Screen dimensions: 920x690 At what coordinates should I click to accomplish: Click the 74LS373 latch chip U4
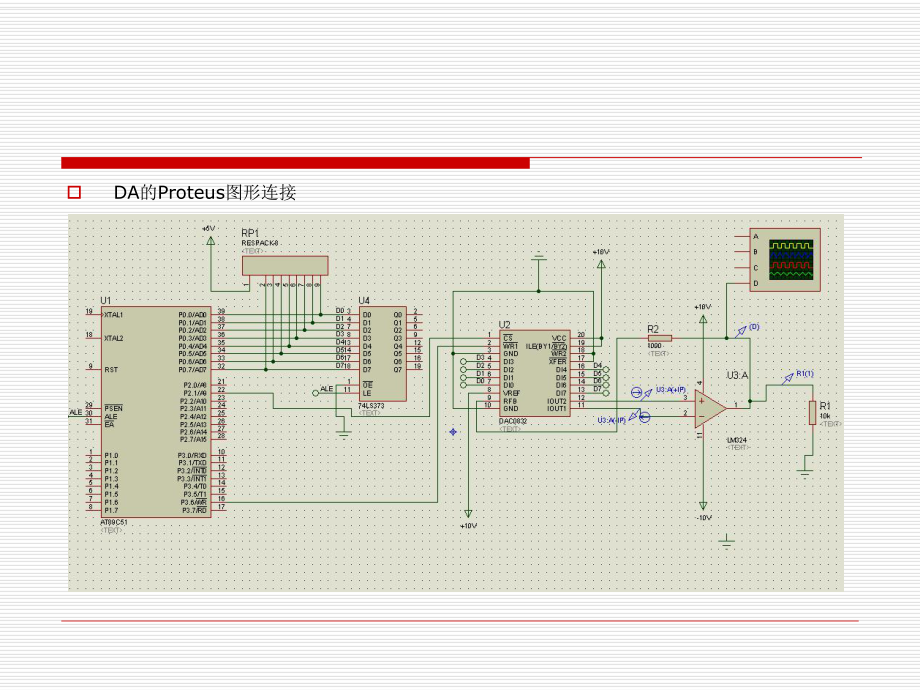point(383,352)
